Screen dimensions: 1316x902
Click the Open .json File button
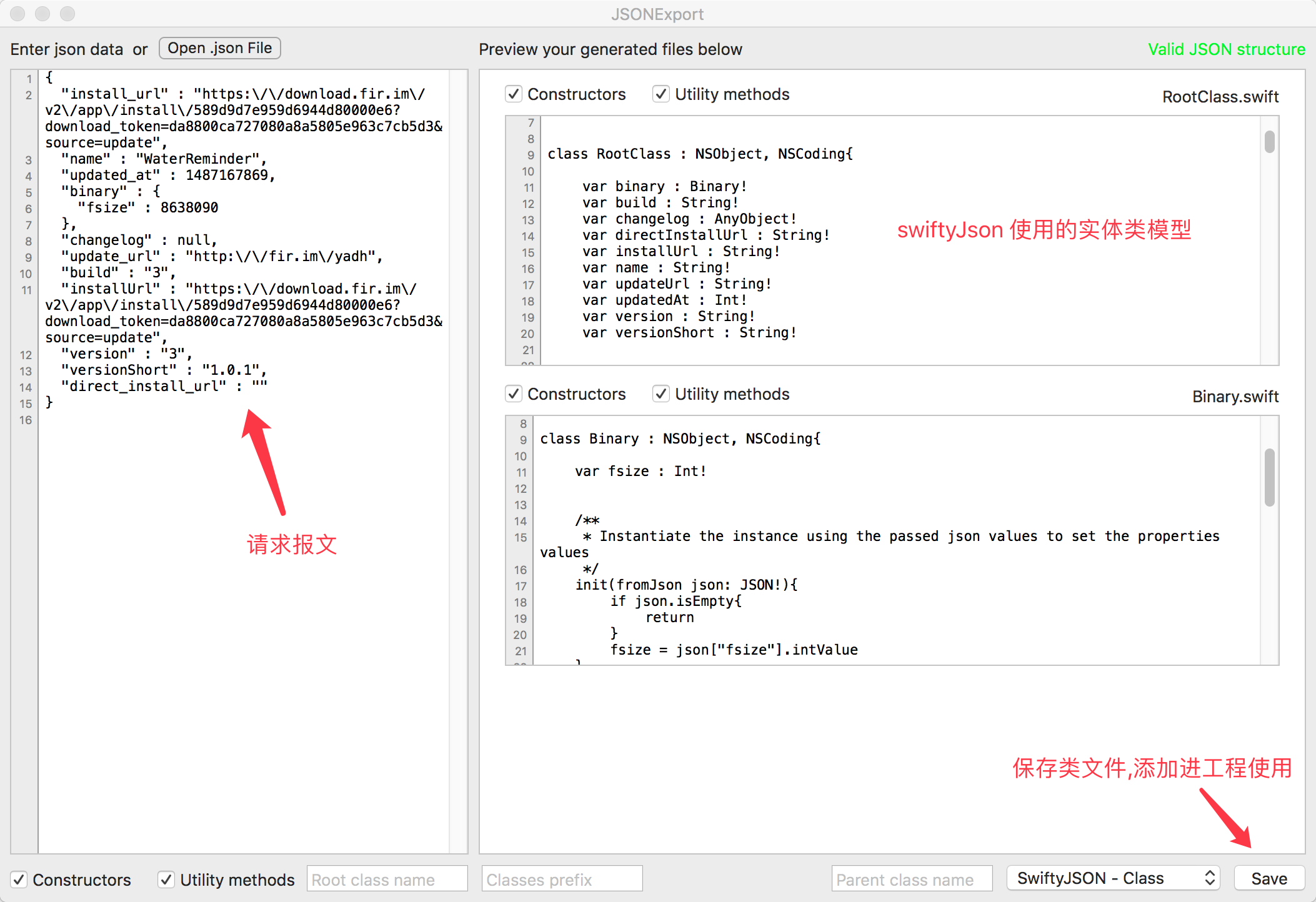pos(219,48)
